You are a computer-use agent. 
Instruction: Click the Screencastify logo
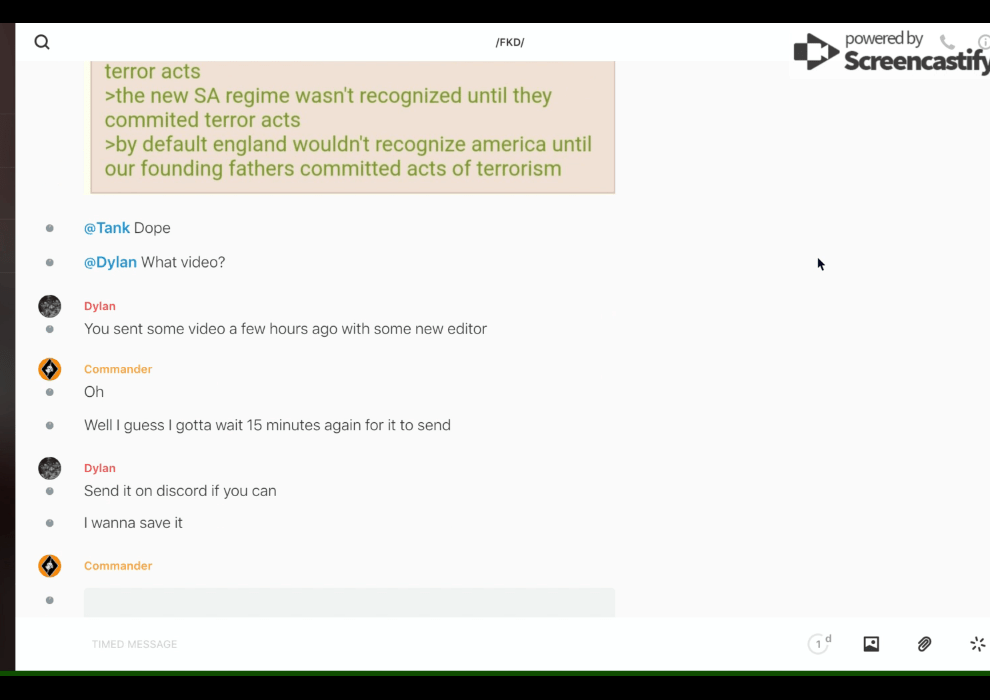click(890, 52)
